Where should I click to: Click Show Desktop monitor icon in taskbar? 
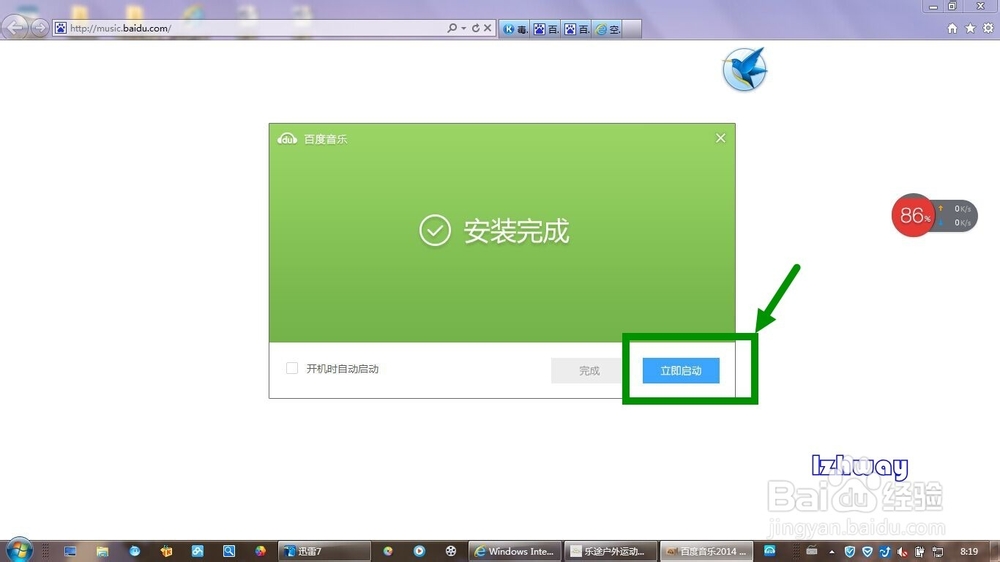(70, 551)
